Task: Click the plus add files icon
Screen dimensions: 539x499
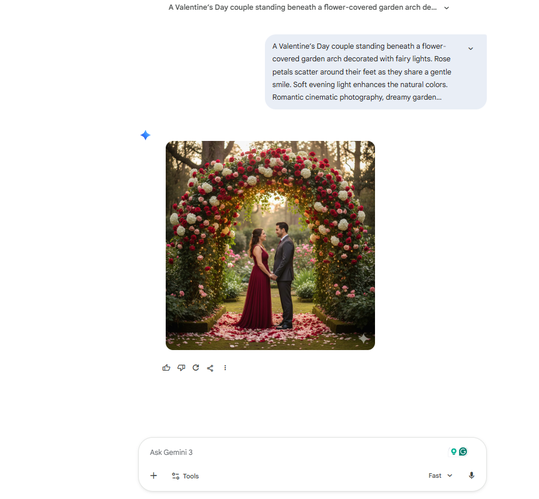Action: coord(154,476)
